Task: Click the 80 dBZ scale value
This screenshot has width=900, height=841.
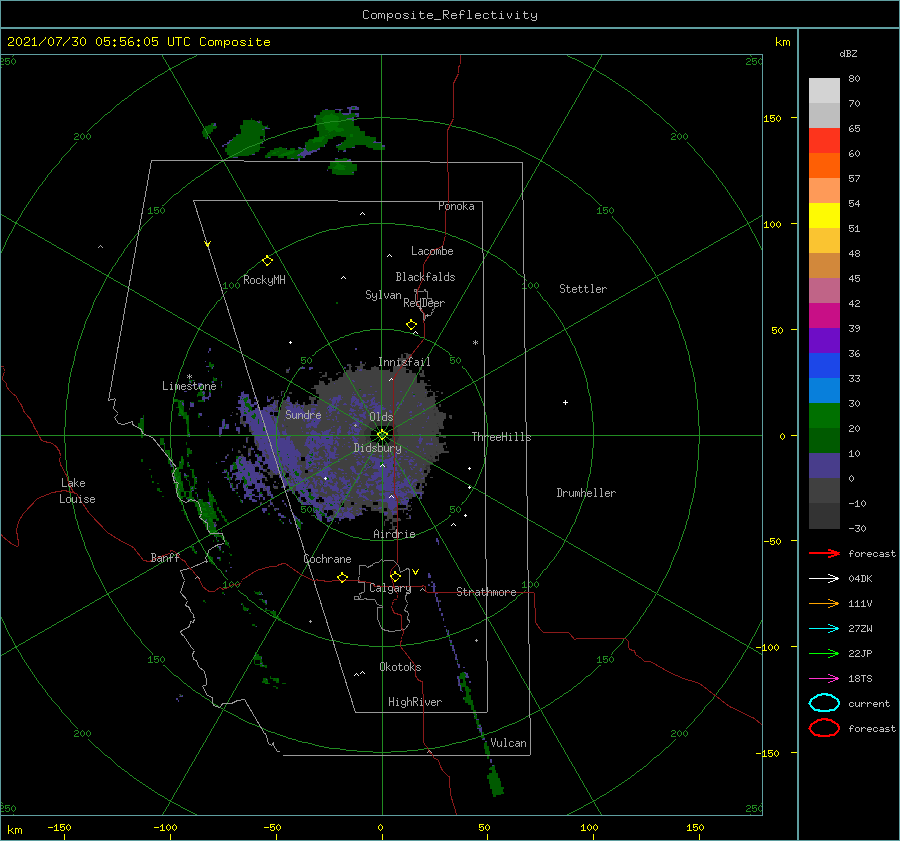Action: (x=854, y=79)
